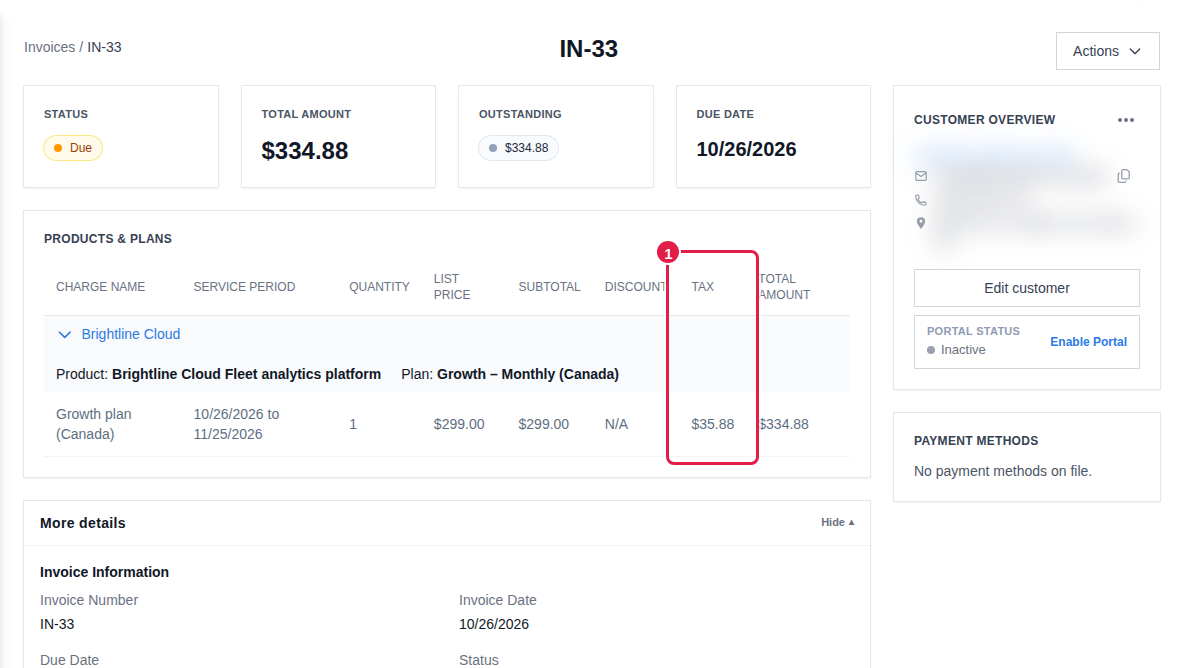Click the due date 10/26/2026 value
This screenshot has height=668, width=1184.
[746, 149]
